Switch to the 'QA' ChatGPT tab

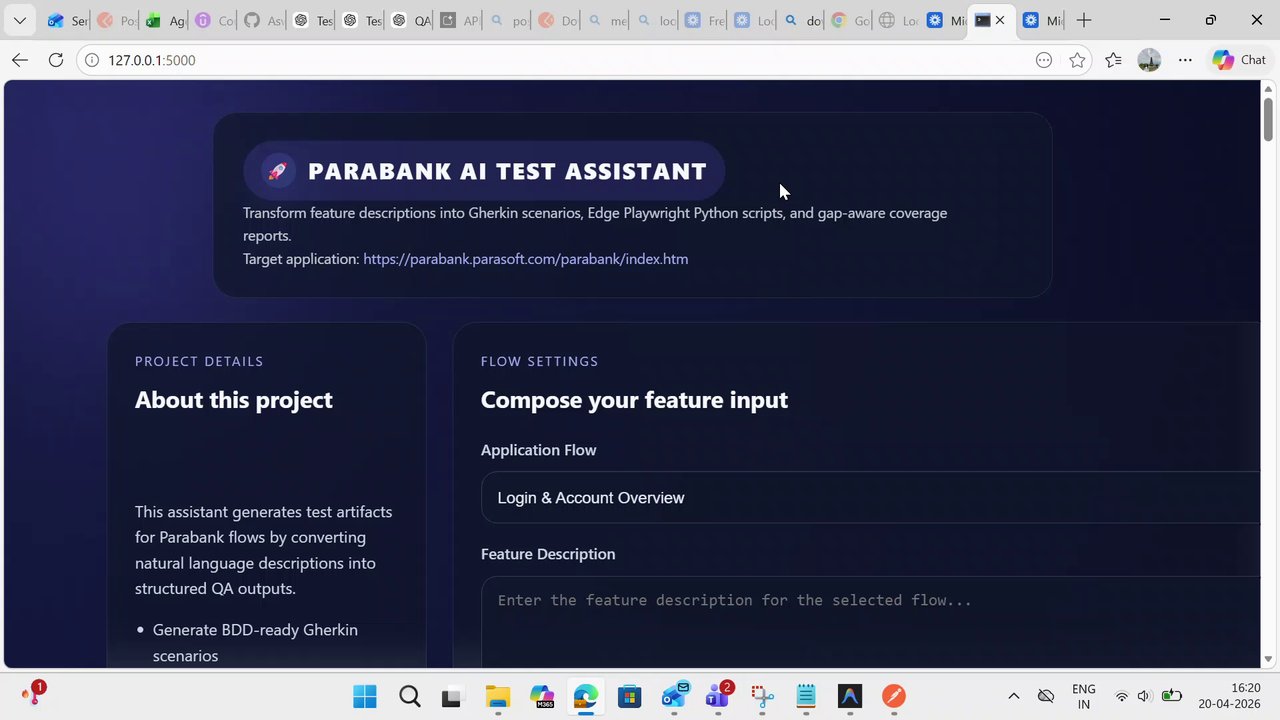coord(410,20)
